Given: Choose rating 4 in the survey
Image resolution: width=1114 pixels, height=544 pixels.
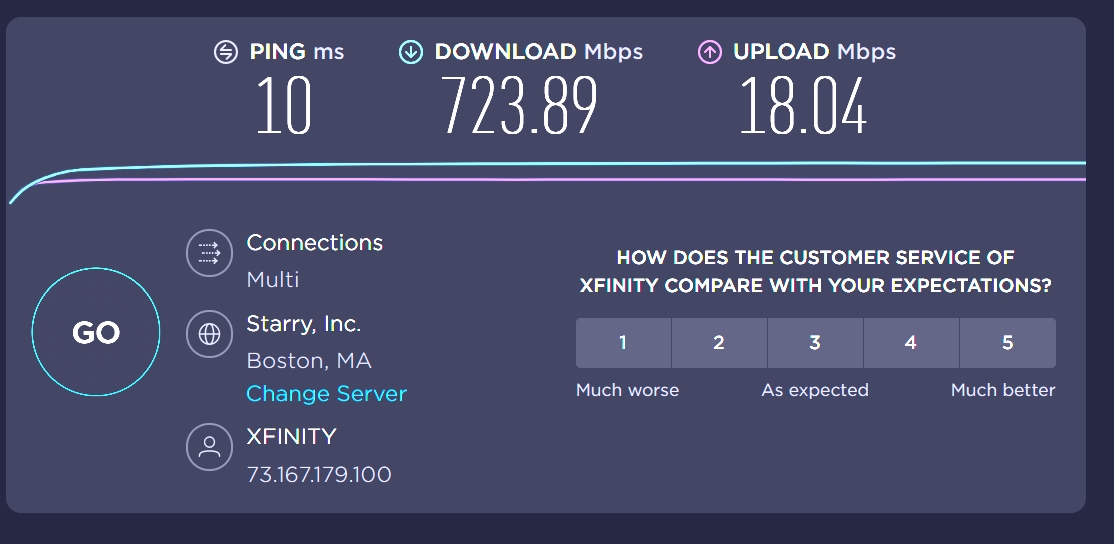Looking at the screenshot, I should pyautogui.click(x=911, y=343).
